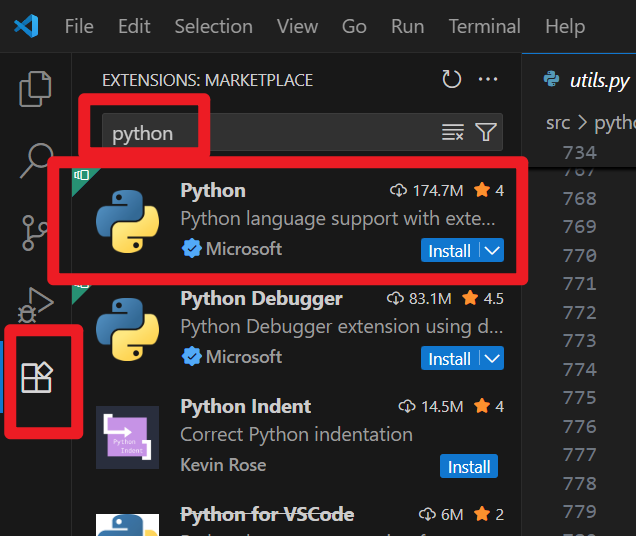Click the Python file icon on utils.py tab
The image size is (636, 536).
pos(551,79)
